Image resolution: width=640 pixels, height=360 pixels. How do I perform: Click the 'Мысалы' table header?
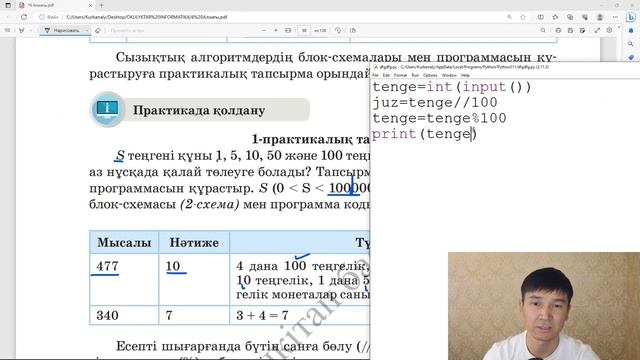click(x=124, y=242)
